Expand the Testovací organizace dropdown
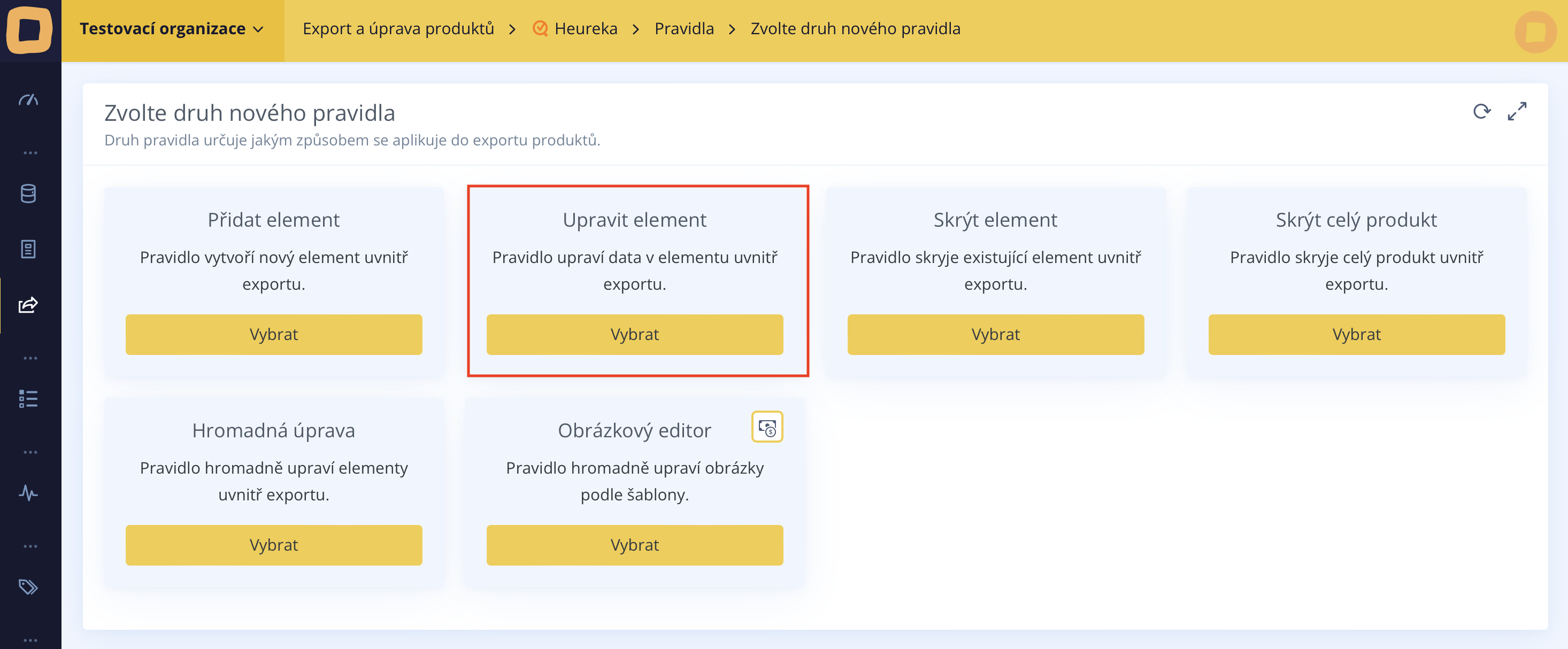The image size is (1568, 649). click(x=172, y=29)
